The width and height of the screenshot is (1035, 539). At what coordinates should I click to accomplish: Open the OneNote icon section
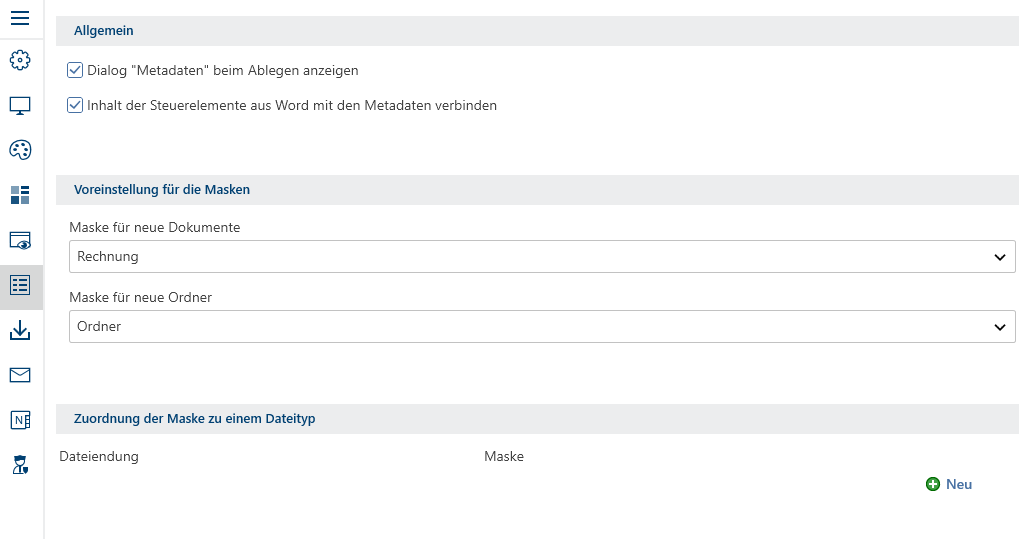(x=20, y=420)
